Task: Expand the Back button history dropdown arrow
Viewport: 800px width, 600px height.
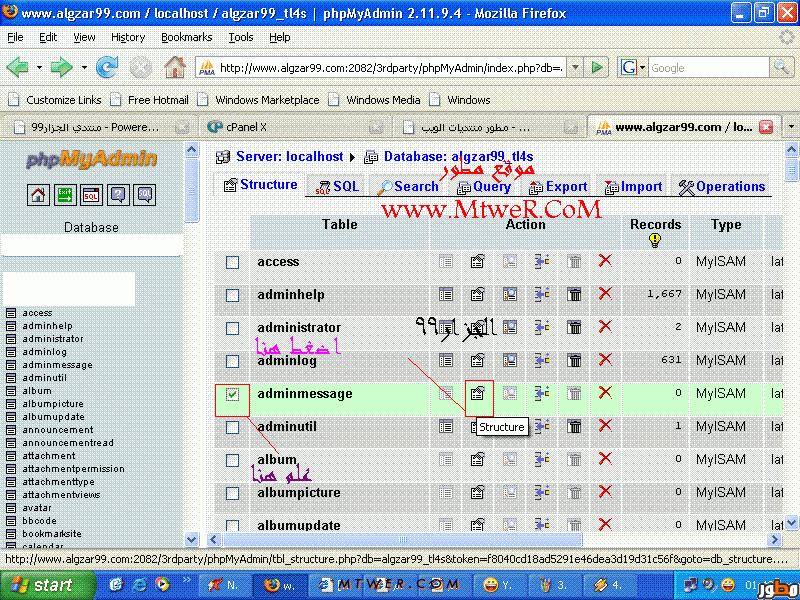Action: [x=38, y=68]
